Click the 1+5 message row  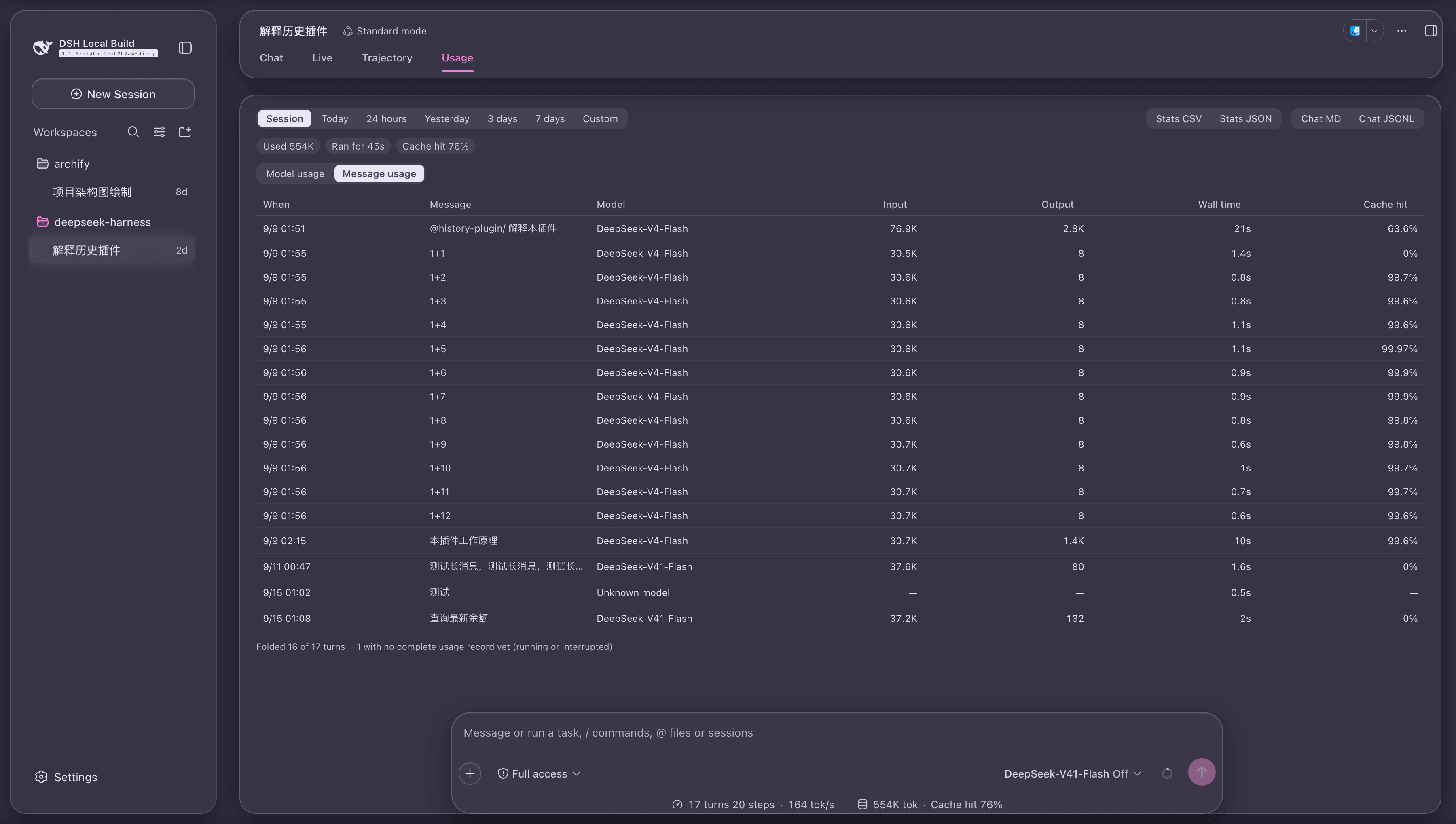pyautogui.click(x=840, y=349)
